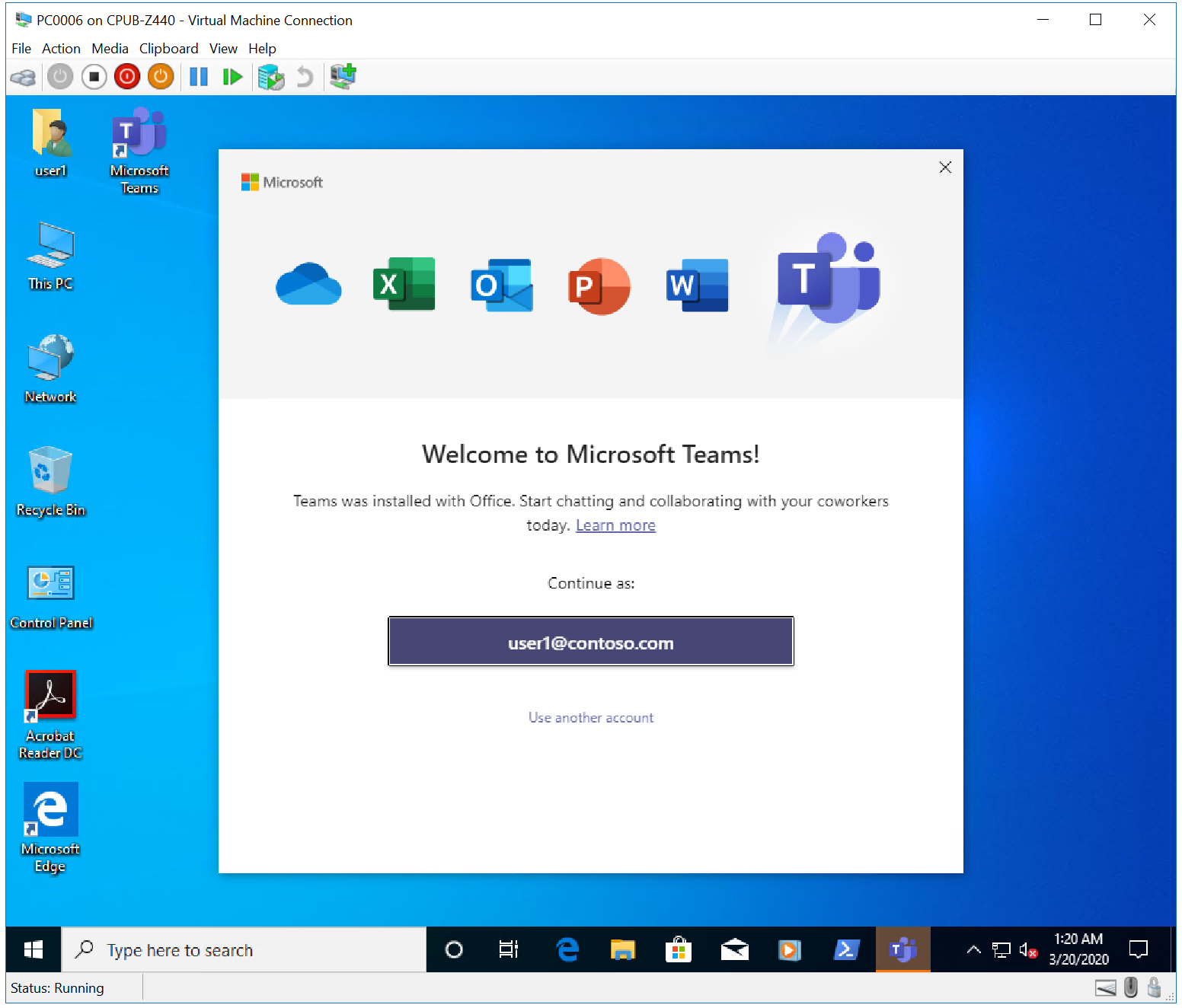Open the Windows Start menu button
Screen dimensions: 1182x1008
(34, 950)
